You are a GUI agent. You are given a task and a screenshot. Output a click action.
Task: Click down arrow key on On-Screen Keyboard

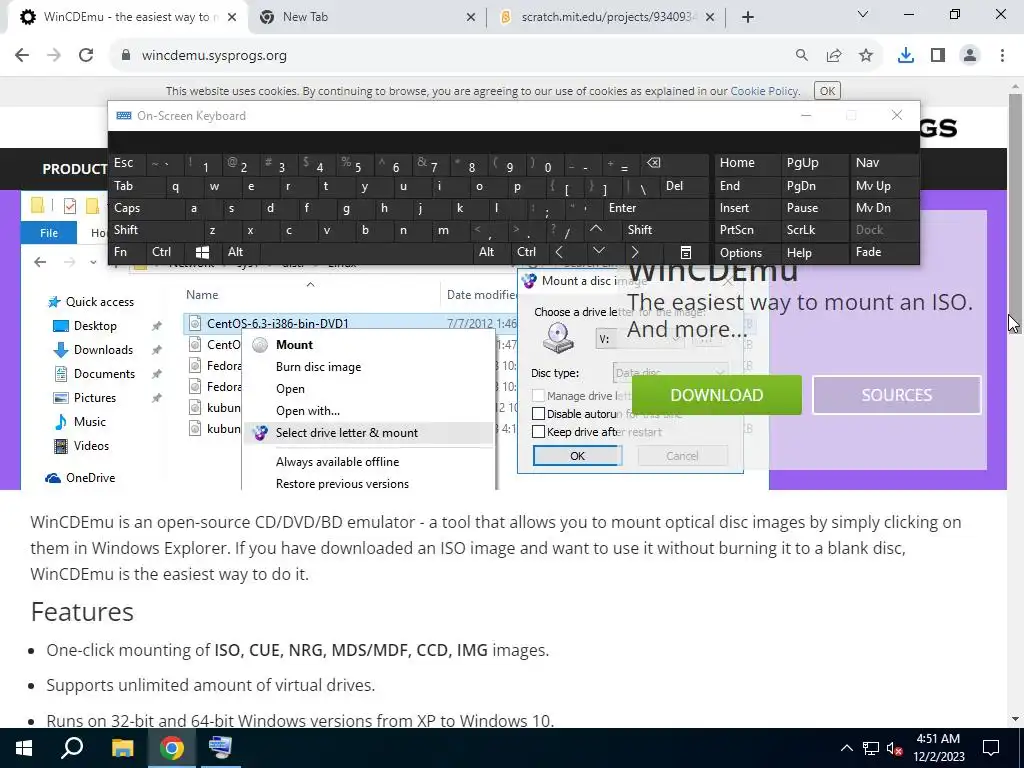pyautogui.click(x=598, y=251)
